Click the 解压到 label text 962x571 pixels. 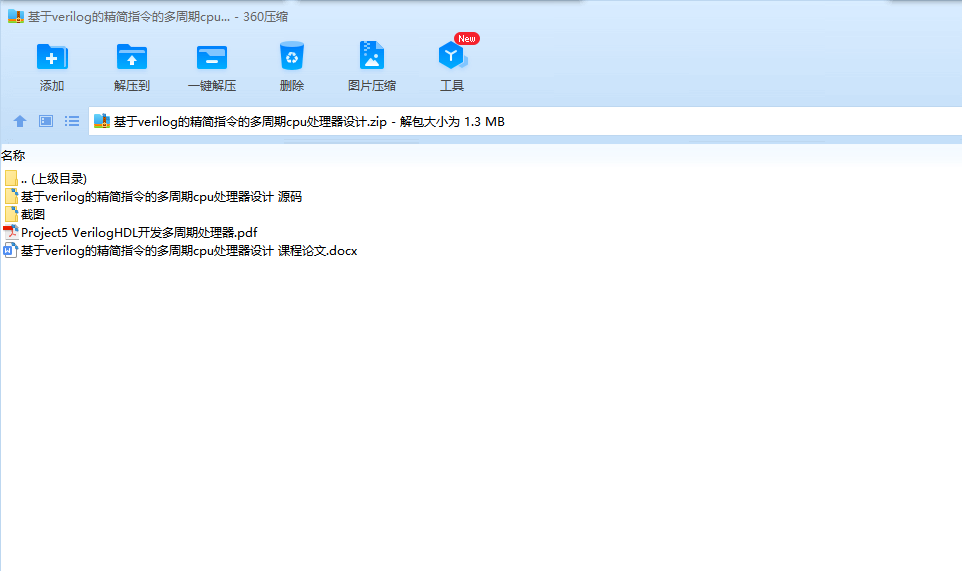click(132, 86)
